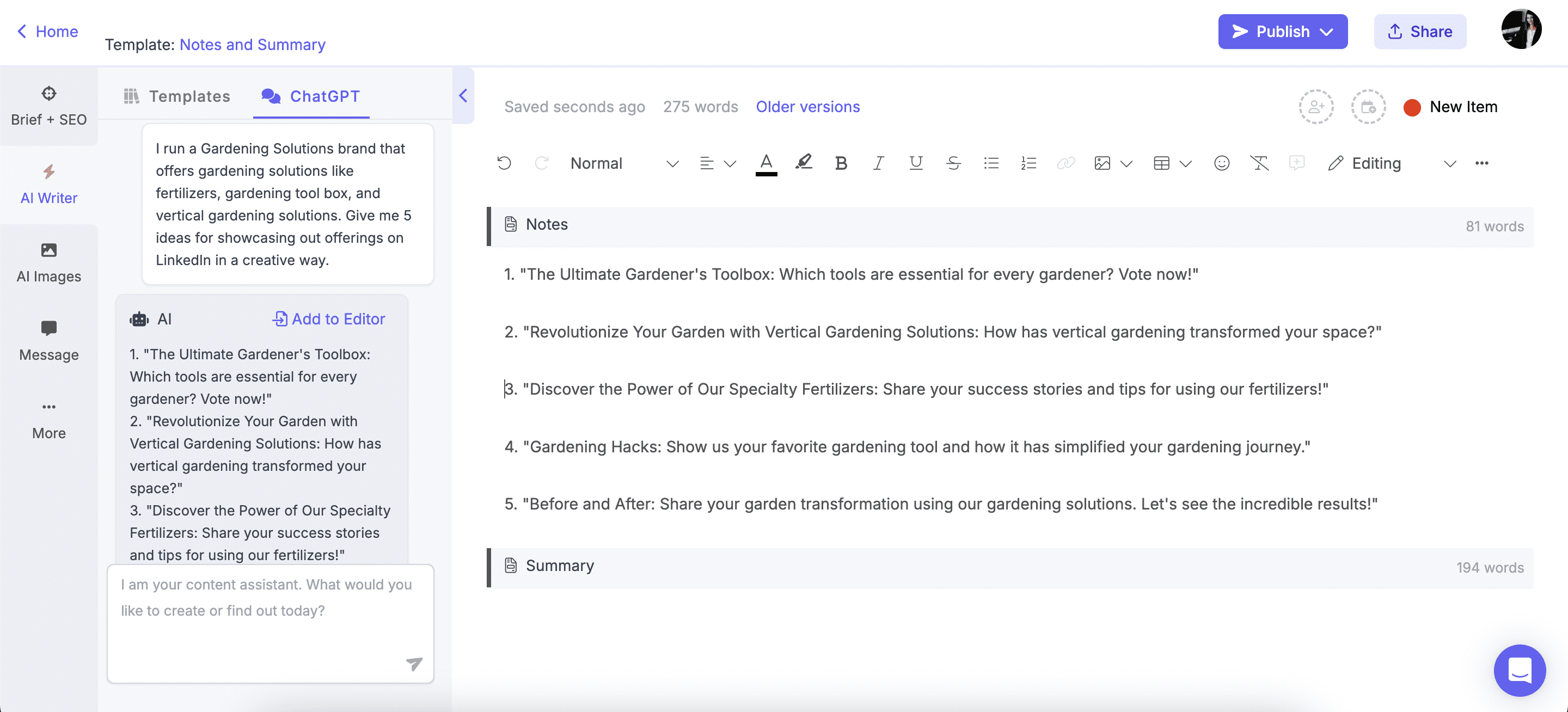Expand the Publish dropdown arrow
1568x712 pixels.
click(1327, 32)
